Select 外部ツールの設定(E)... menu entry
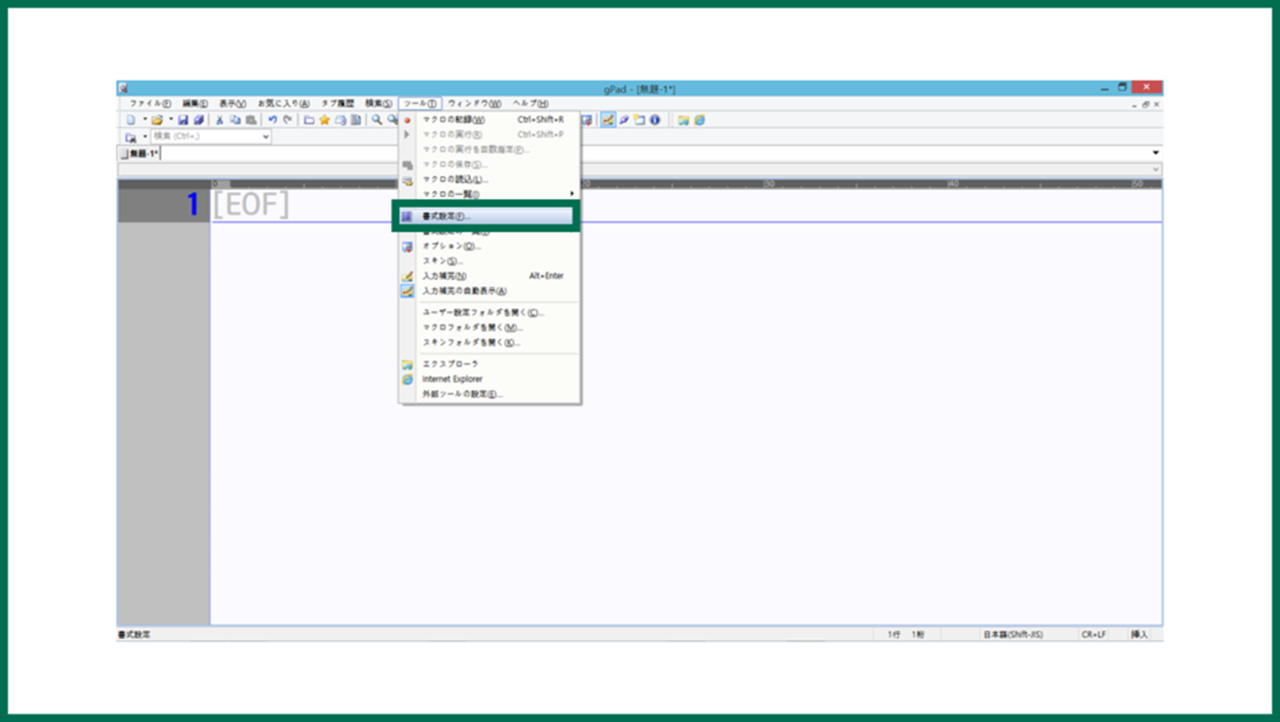The image size is (1280, 722). pos(490,394)
